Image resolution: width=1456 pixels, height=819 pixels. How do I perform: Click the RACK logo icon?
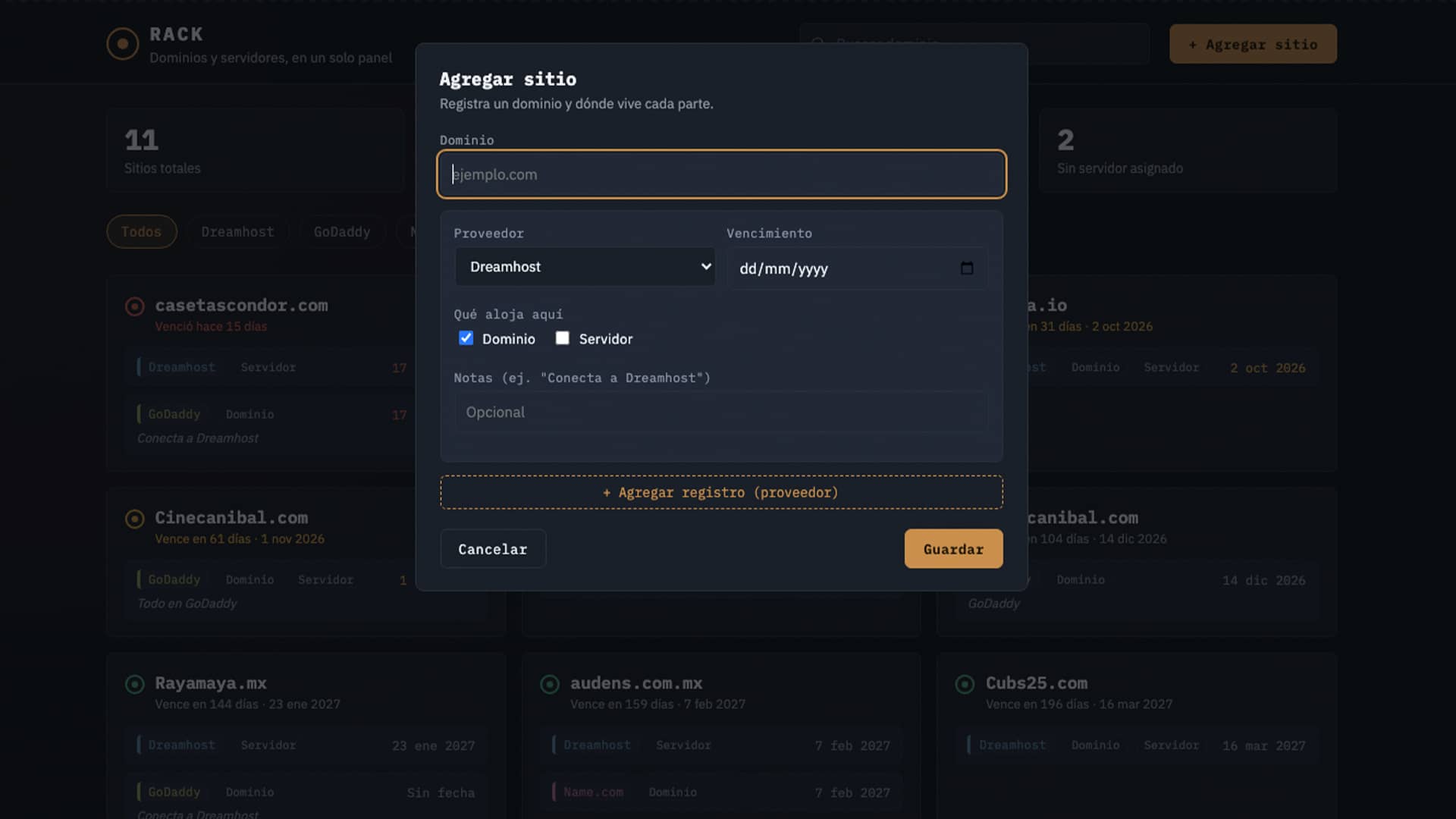[123, 44]
